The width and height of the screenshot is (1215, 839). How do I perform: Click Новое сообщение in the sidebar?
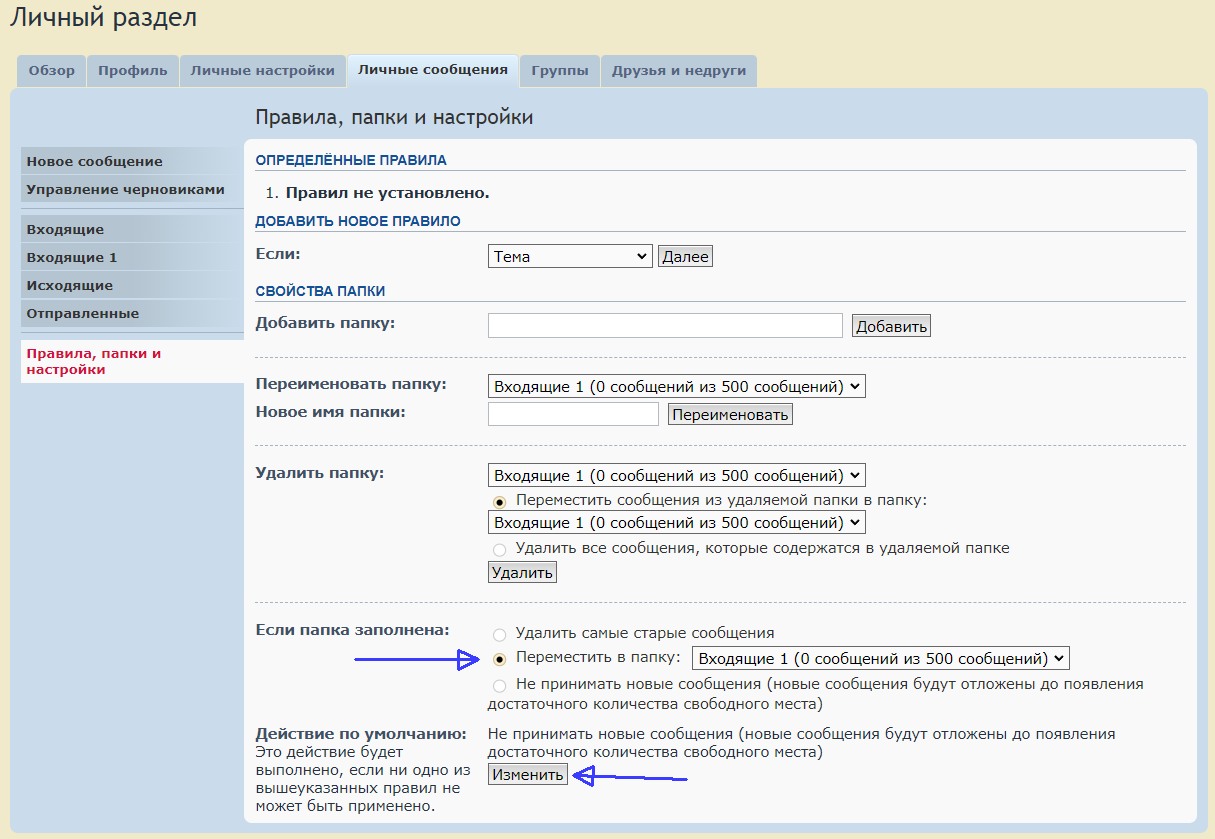tap(94, 161)
